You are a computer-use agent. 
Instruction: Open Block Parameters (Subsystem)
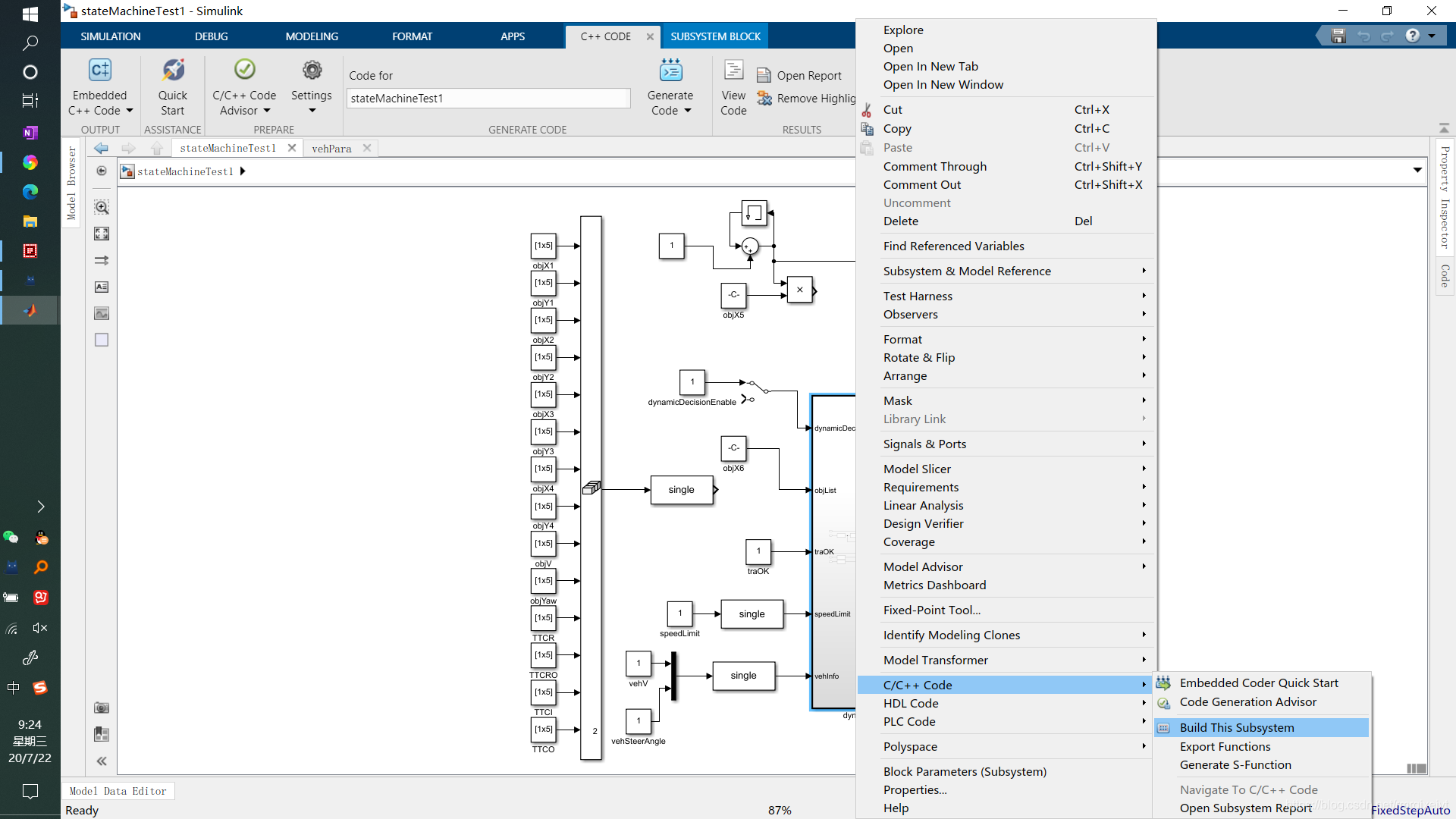(x=1006, y=772)
